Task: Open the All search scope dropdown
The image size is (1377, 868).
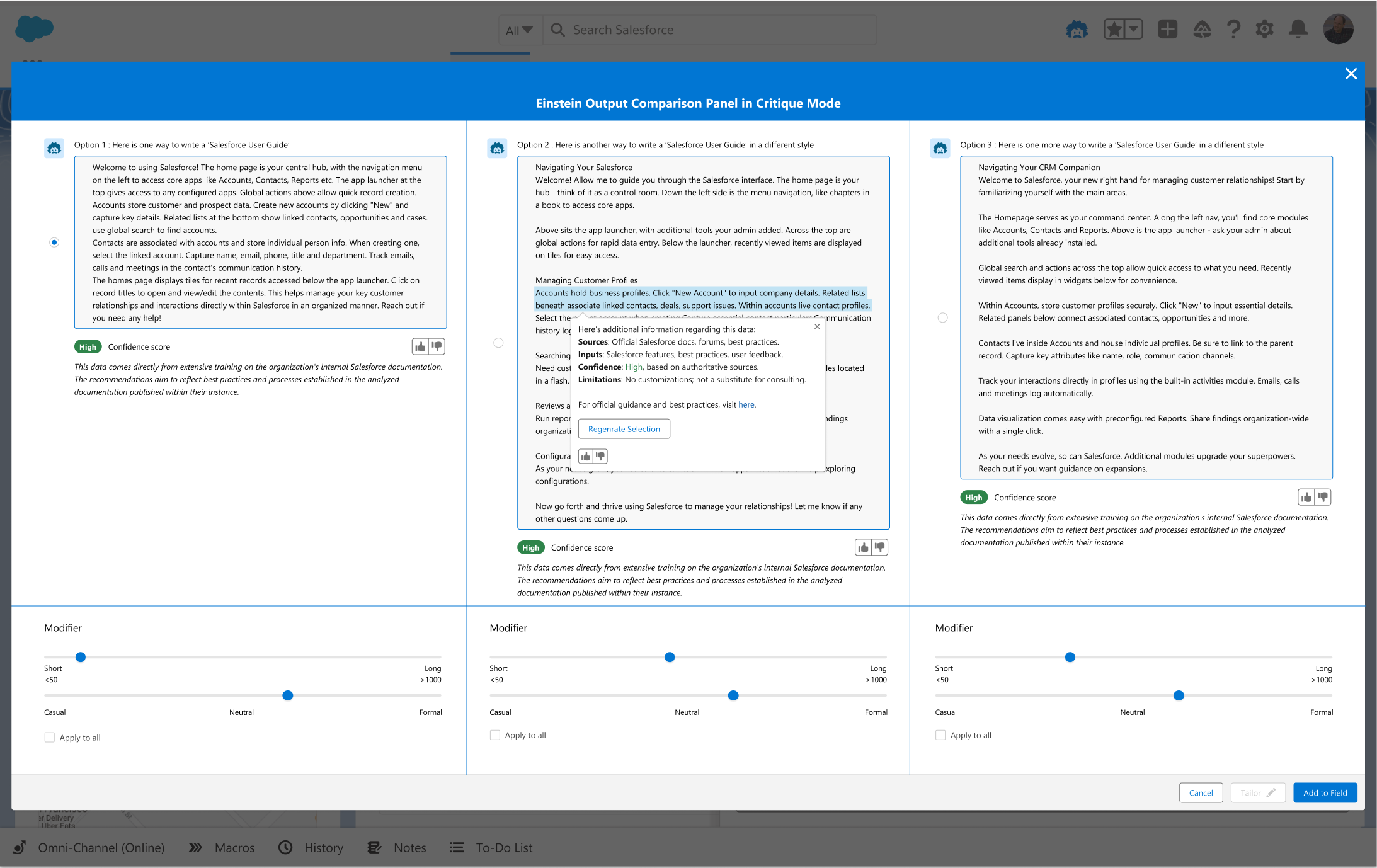Action: coord(519,30)
